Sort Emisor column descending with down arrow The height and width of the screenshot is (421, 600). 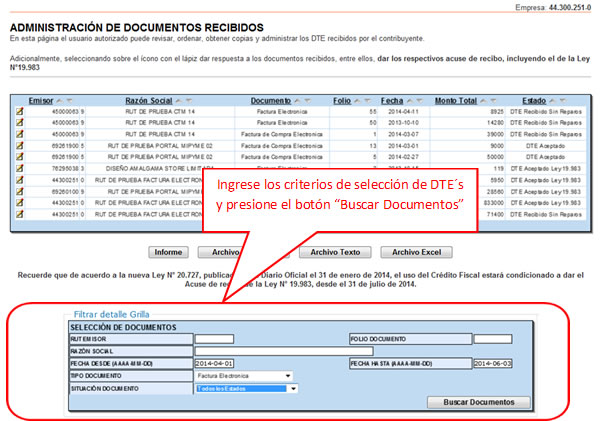70,101
